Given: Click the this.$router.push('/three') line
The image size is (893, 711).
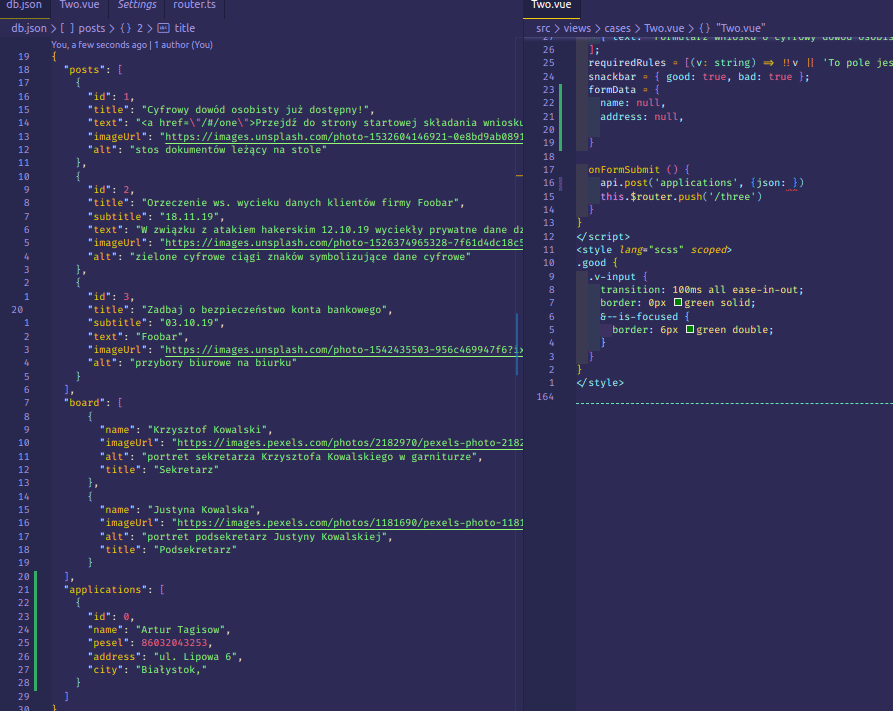Looking at the screenshot, I should [x=681, y=197].
